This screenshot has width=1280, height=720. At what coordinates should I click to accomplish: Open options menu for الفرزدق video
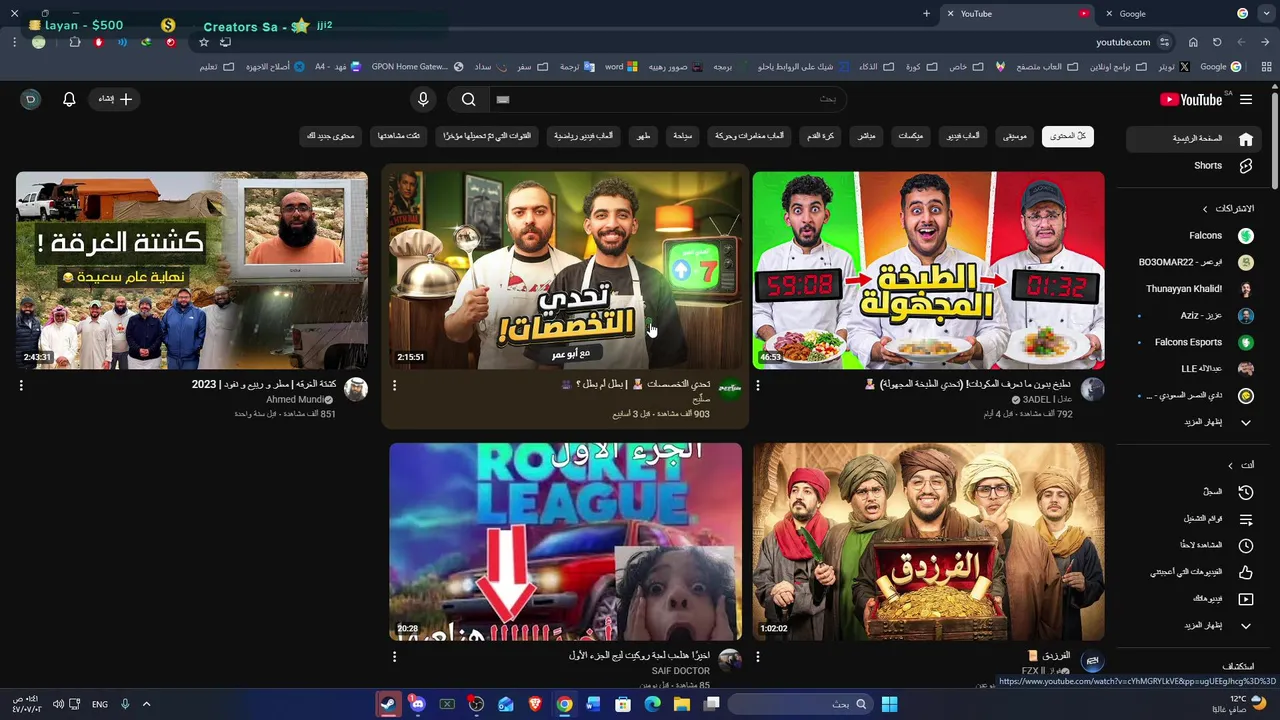coord(757,657)
